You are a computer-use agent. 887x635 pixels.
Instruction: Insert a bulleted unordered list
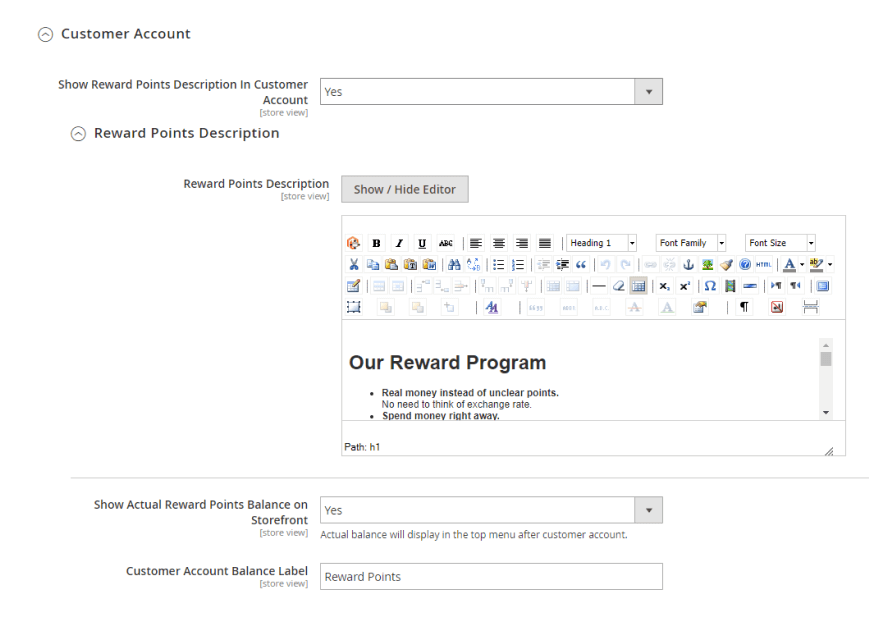[498, 264]
